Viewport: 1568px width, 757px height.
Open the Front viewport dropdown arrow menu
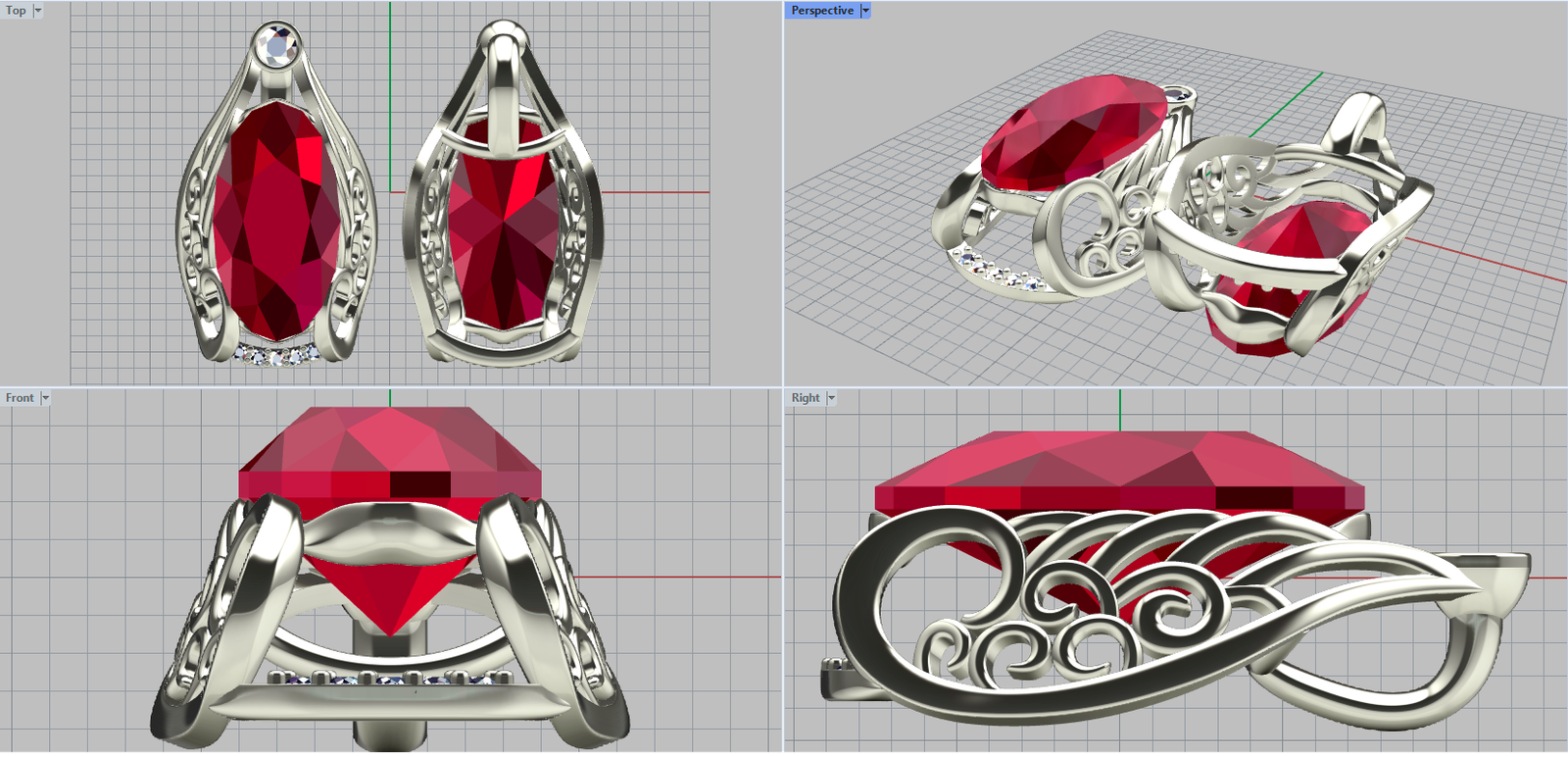[x=45, y=398]
